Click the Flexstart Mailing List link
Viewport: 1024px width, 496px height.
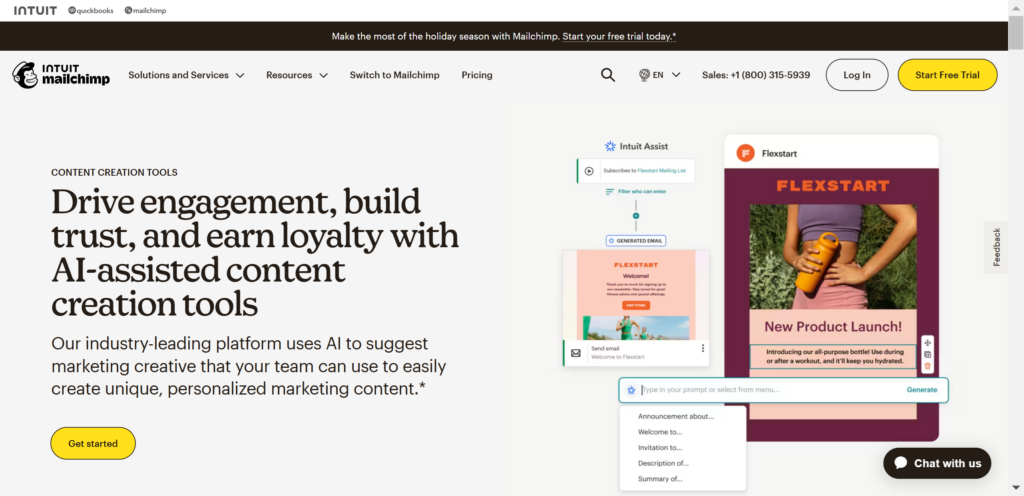click(x=662, y=171)
